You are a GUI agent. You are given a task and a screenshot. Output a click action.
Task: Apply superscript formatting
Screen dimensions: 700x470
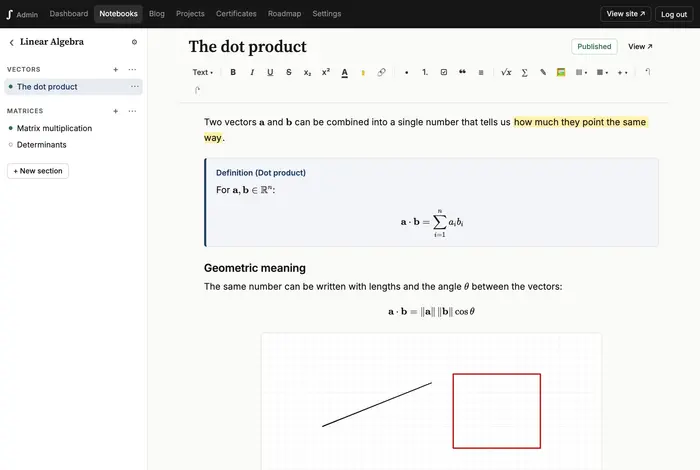click(326, 72)
